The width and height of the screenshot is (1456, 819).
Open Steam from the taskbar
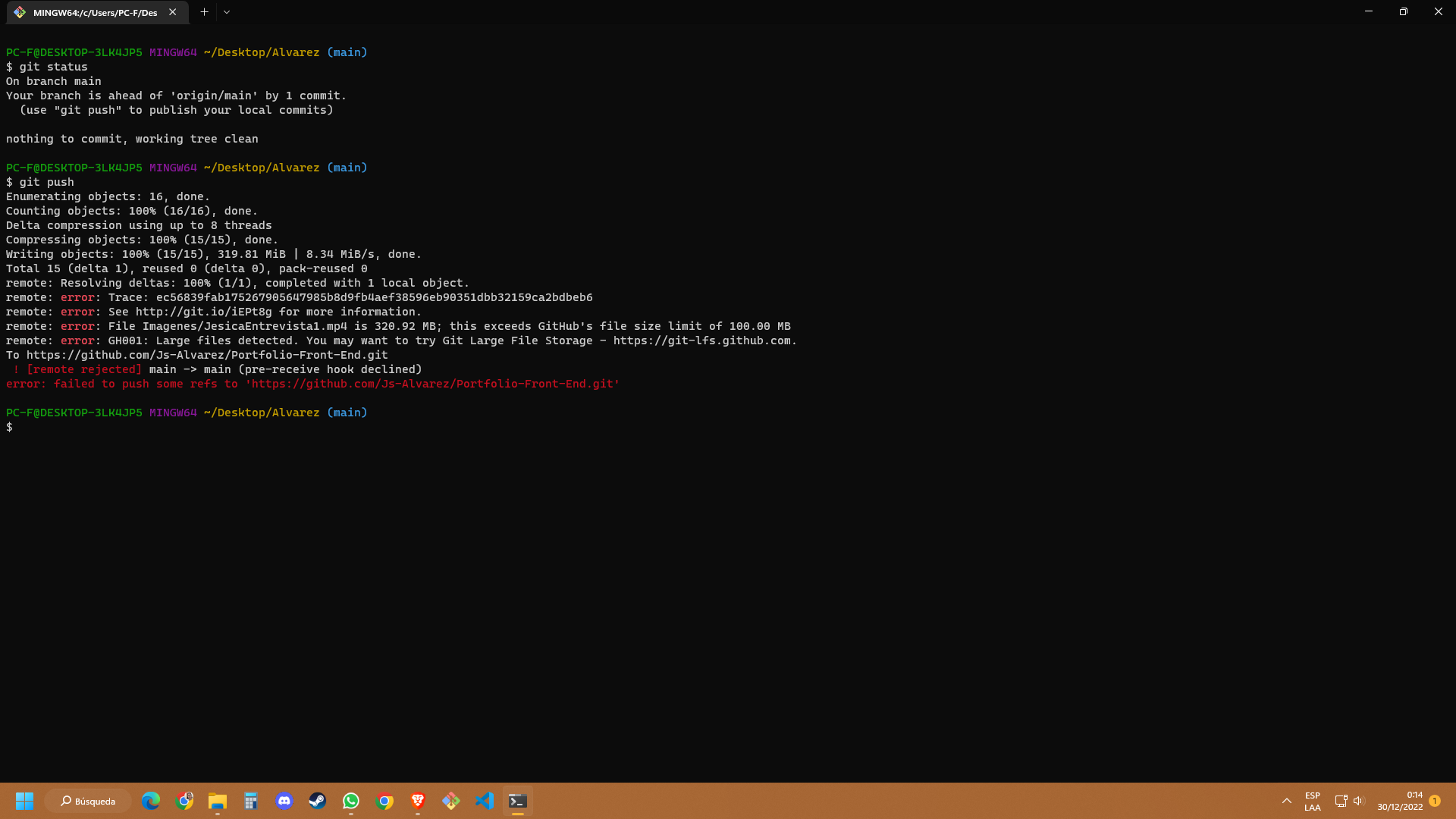(318, 801)
